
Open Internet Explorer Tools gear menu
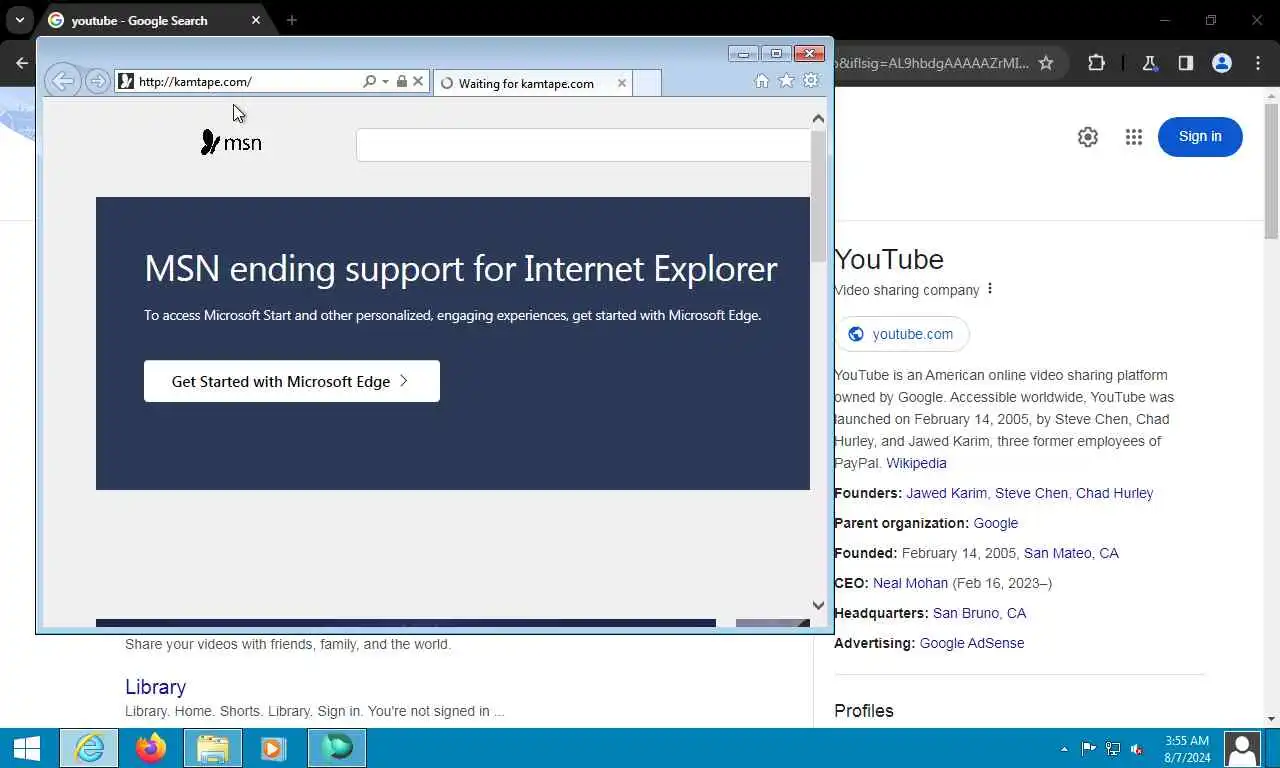(811, 81)
